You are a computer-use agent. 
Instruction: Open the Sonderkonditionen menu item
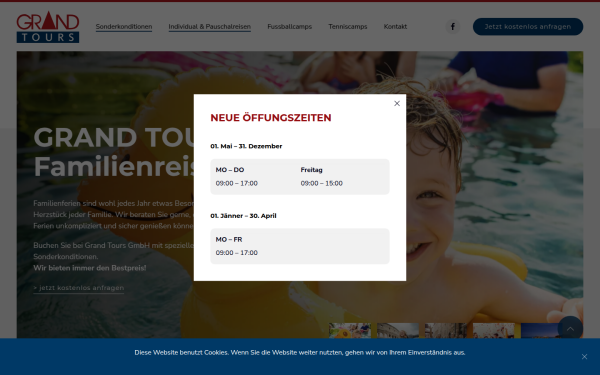click(x=124, y=26)
